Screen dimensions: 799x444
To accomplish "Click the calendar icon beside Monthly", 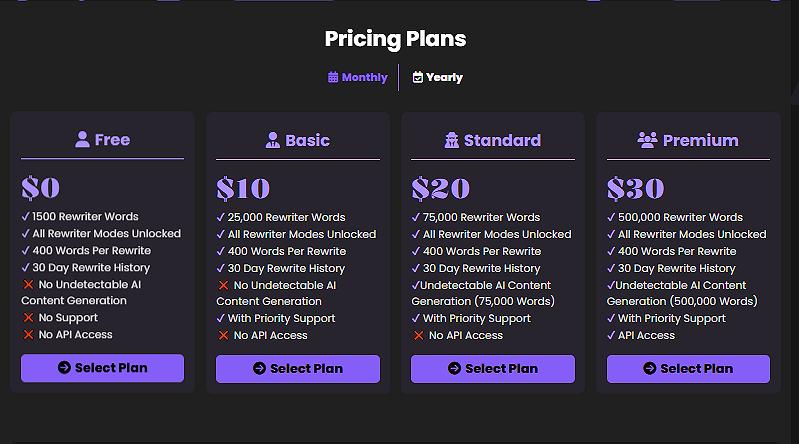I will [333, 77].
